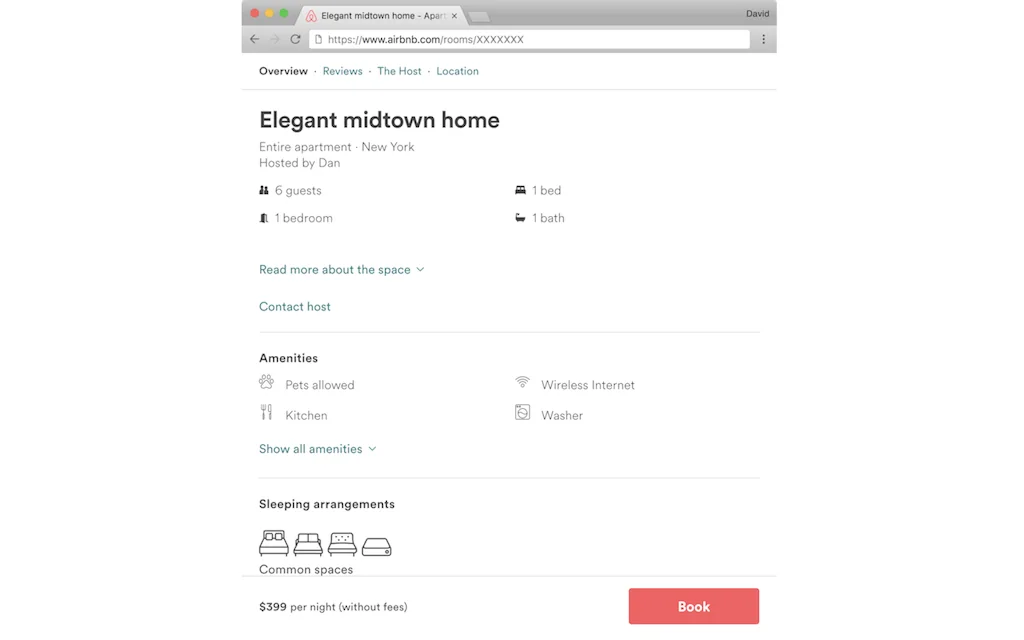
Task: Click the page reload icon in the browser
Action: (295, 39)
